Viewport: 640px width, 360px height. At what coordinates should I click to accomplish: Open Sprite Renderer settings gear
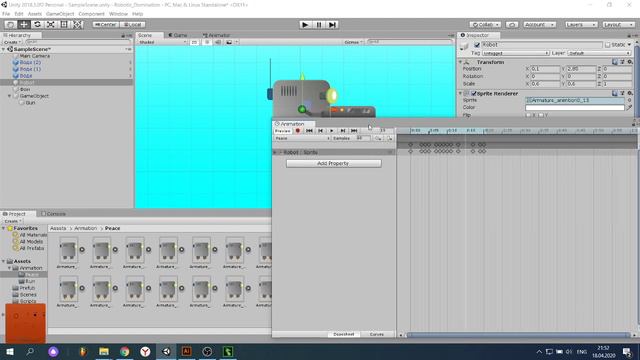click(630, 93)
